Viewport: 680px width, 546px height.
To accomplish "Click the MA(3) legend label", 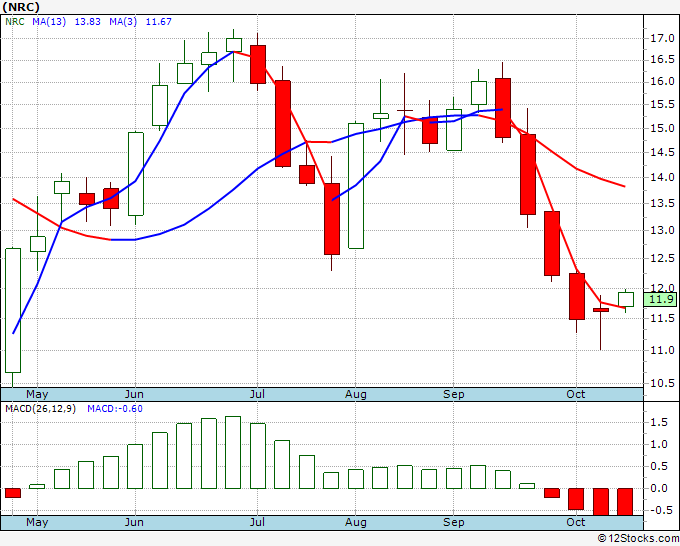I will coord(123,22).
